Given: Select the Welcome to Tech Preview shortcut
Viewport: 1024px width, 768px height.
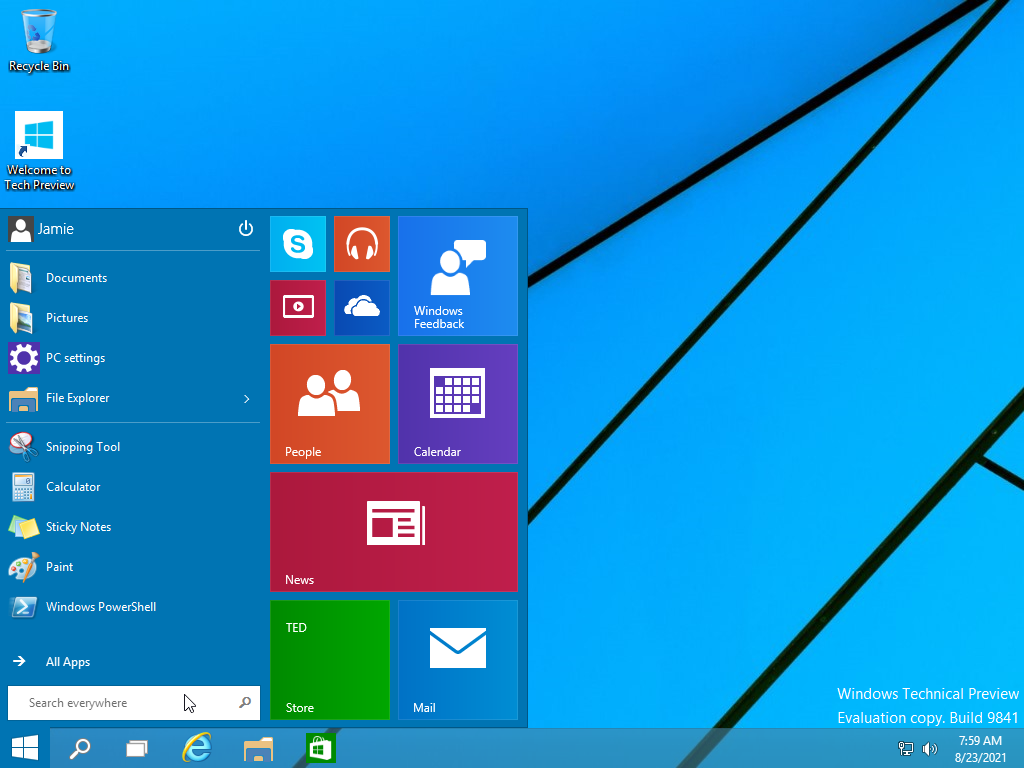Looking at the screenshot, I should click(39, 151).
